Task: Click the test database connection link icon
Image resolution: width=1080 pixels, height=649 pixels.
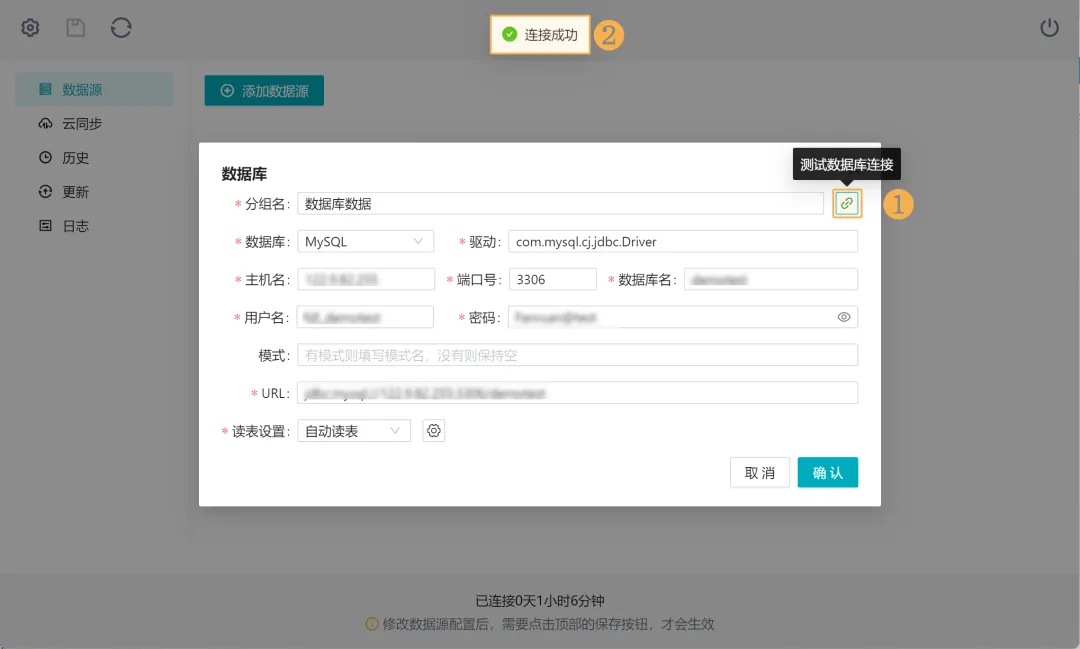Action: click(x=847, y=203)
